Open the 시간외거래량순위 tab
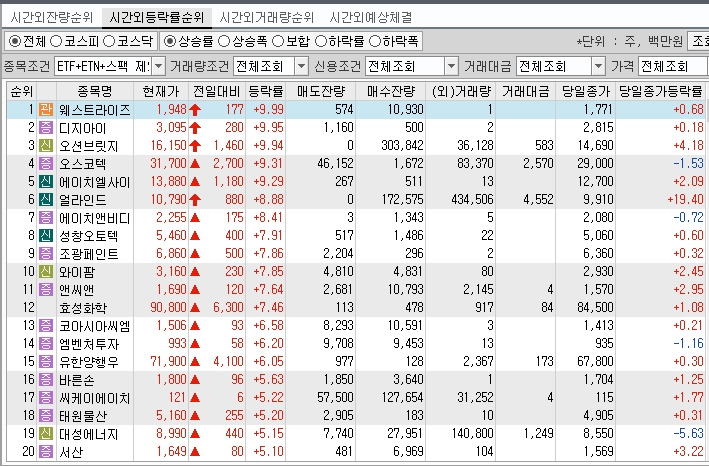Screen dimensions: 709x466 point(266,18)
